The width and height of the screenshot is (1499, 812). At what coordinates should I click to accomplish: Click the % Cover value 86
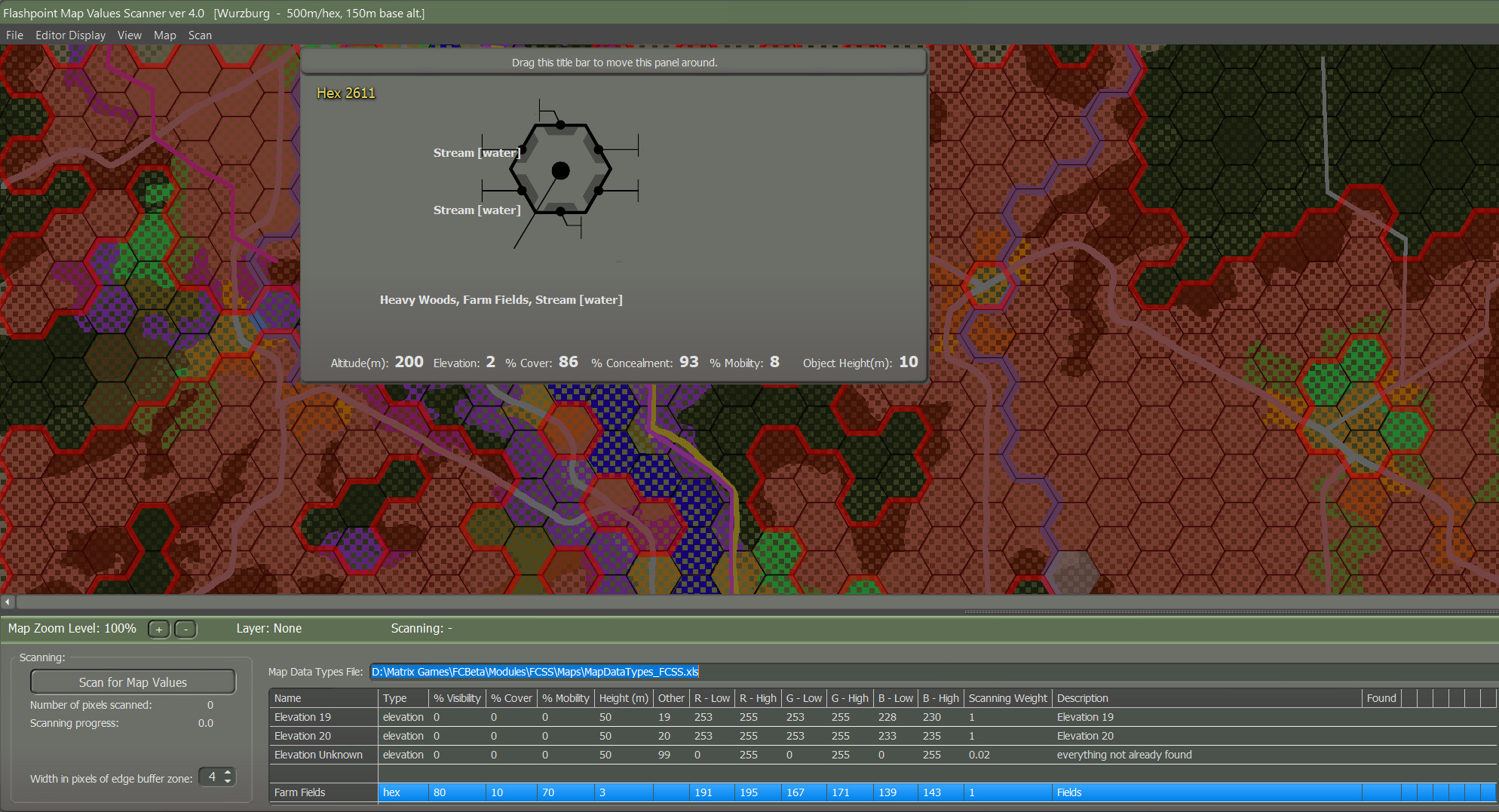[x=568, y=362]
